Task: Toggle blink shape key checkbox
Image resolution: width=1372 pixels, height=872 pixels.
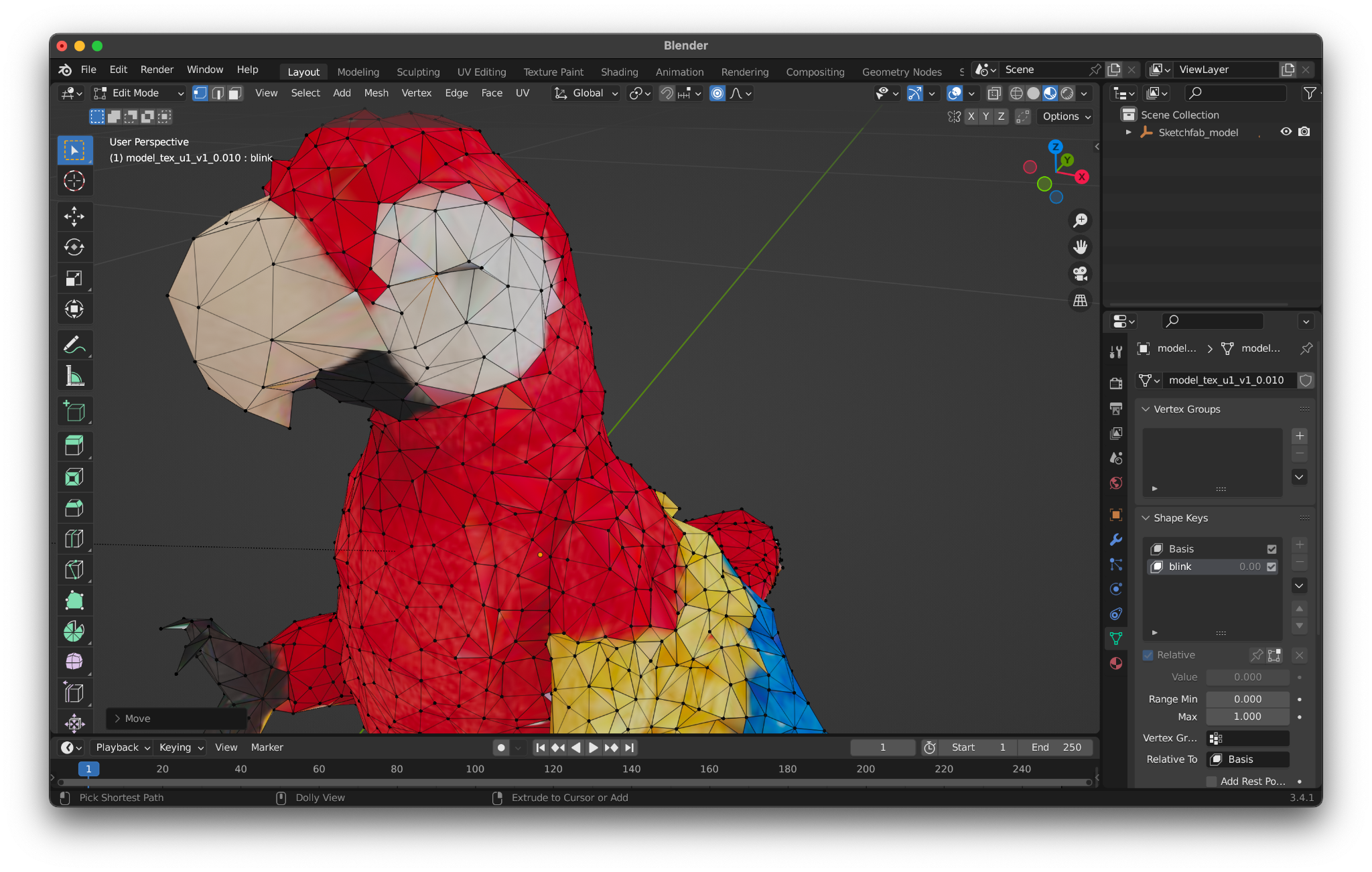Action: (1272, 567)
